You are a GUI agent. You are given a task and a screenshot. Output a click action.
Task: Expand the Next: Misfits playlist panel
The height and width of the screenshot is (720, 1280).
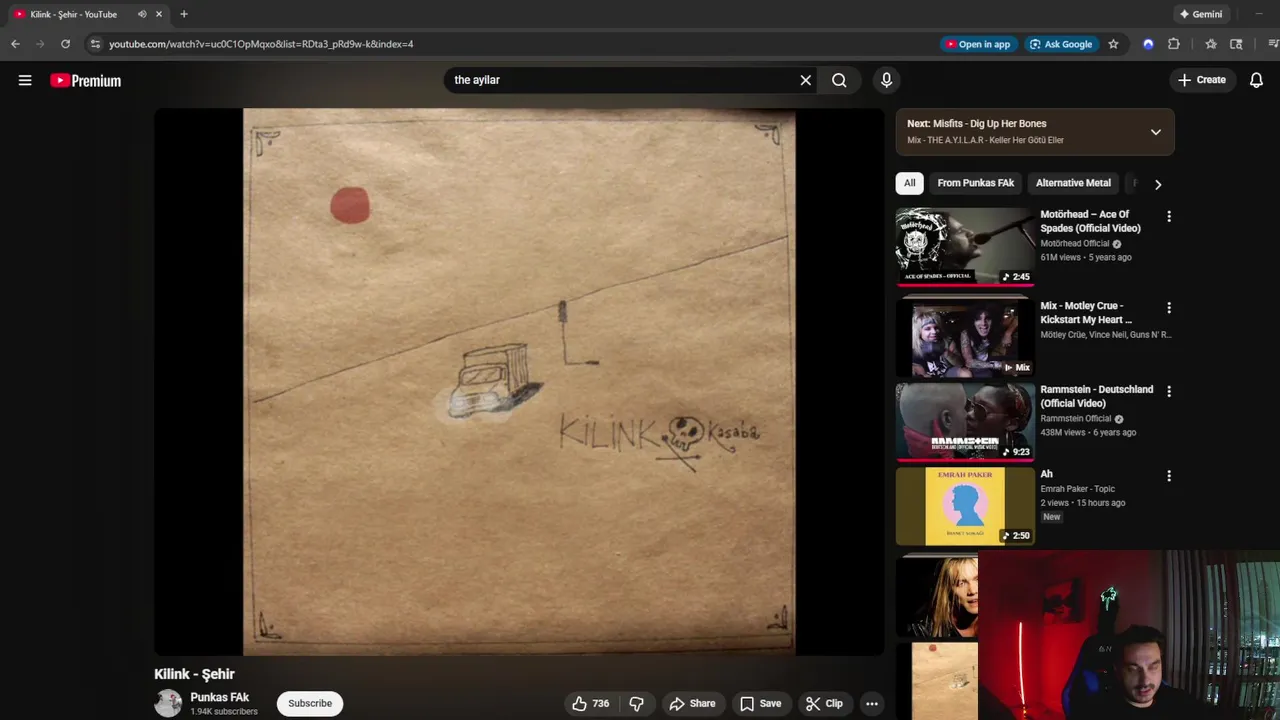tap(1155, 132)
